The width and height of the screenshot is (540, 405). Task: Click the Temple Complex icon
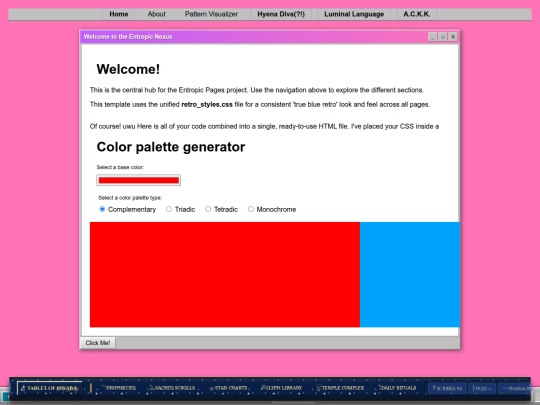click(x=319, y=388)
